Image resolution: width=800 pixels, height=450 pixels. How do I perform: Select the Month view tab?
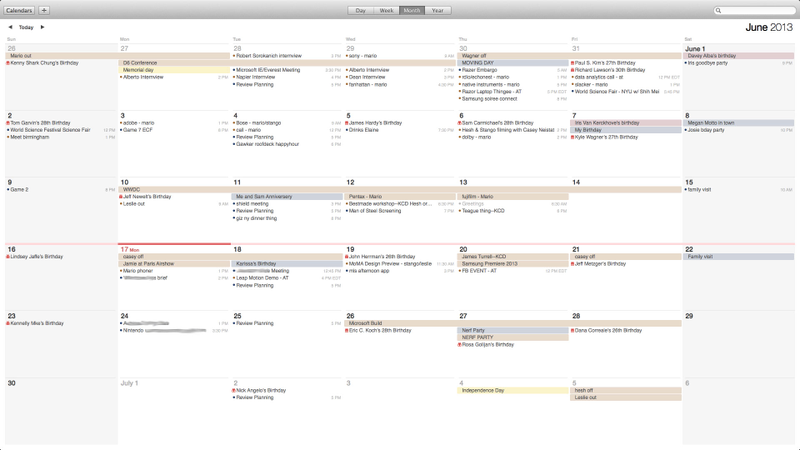(x=412, y=11)
